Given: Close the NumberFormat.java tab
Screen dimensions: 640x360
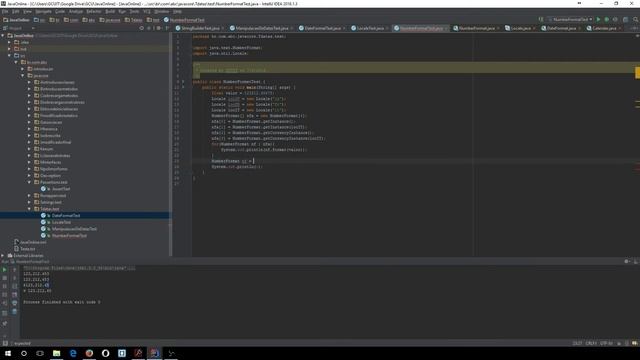Looking at the screenshot, I should click(498, 28).
